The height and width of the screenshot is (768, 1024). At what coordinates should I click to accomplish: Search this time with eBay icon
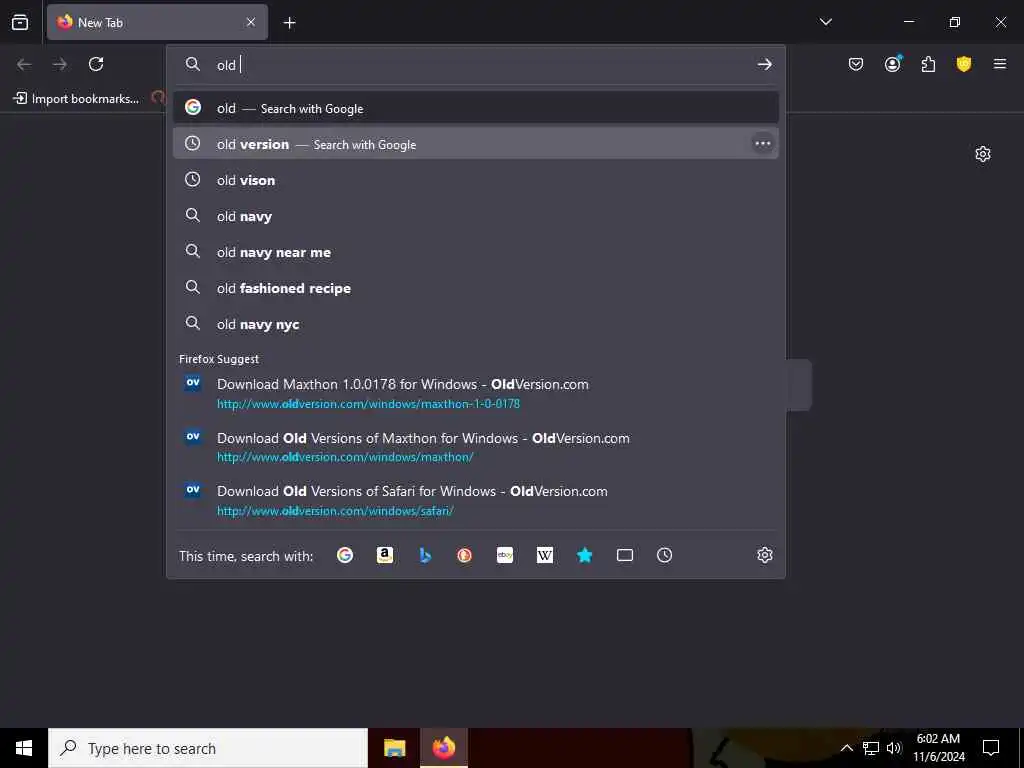coord(505,555)
